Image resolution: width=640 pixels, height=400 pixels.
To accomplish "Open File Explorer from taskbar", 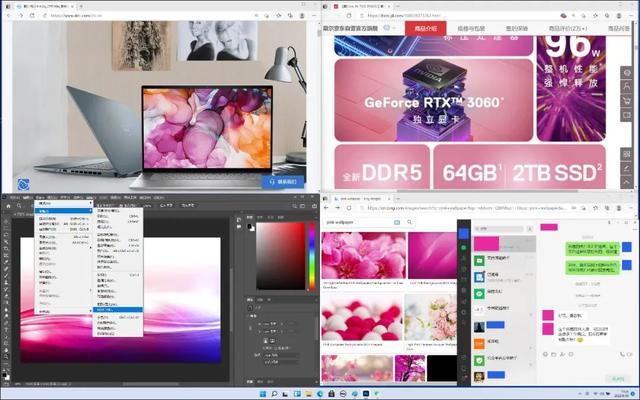I will tap(309, 394).
